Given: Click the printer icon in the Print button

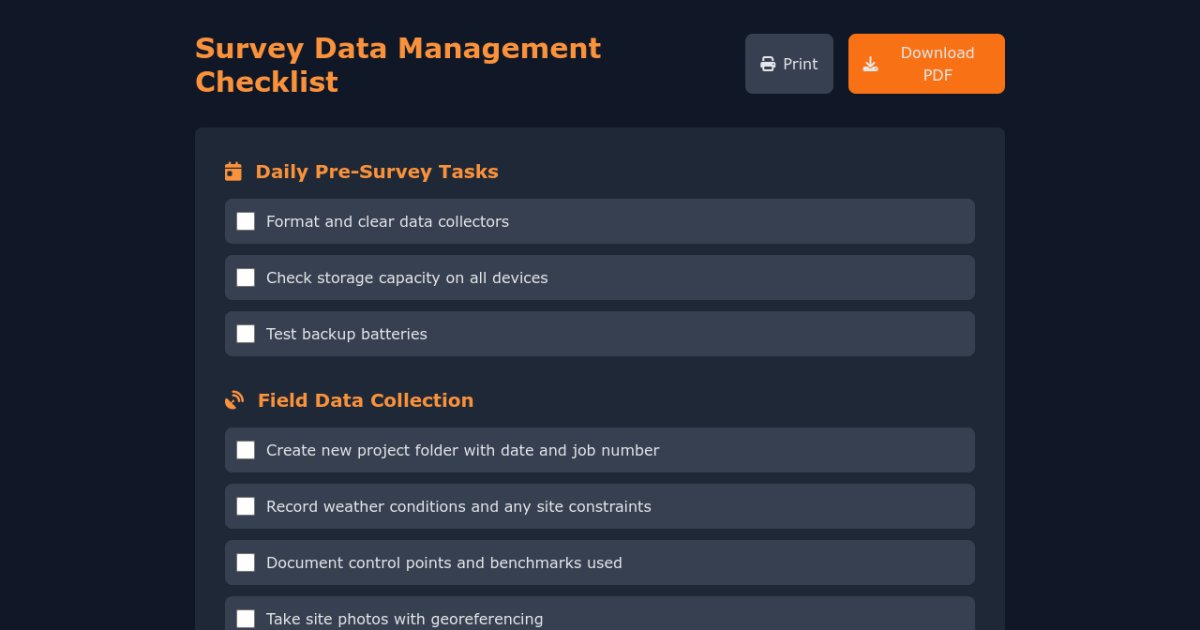Looking at the screenshot, I should tap(768, 64).
